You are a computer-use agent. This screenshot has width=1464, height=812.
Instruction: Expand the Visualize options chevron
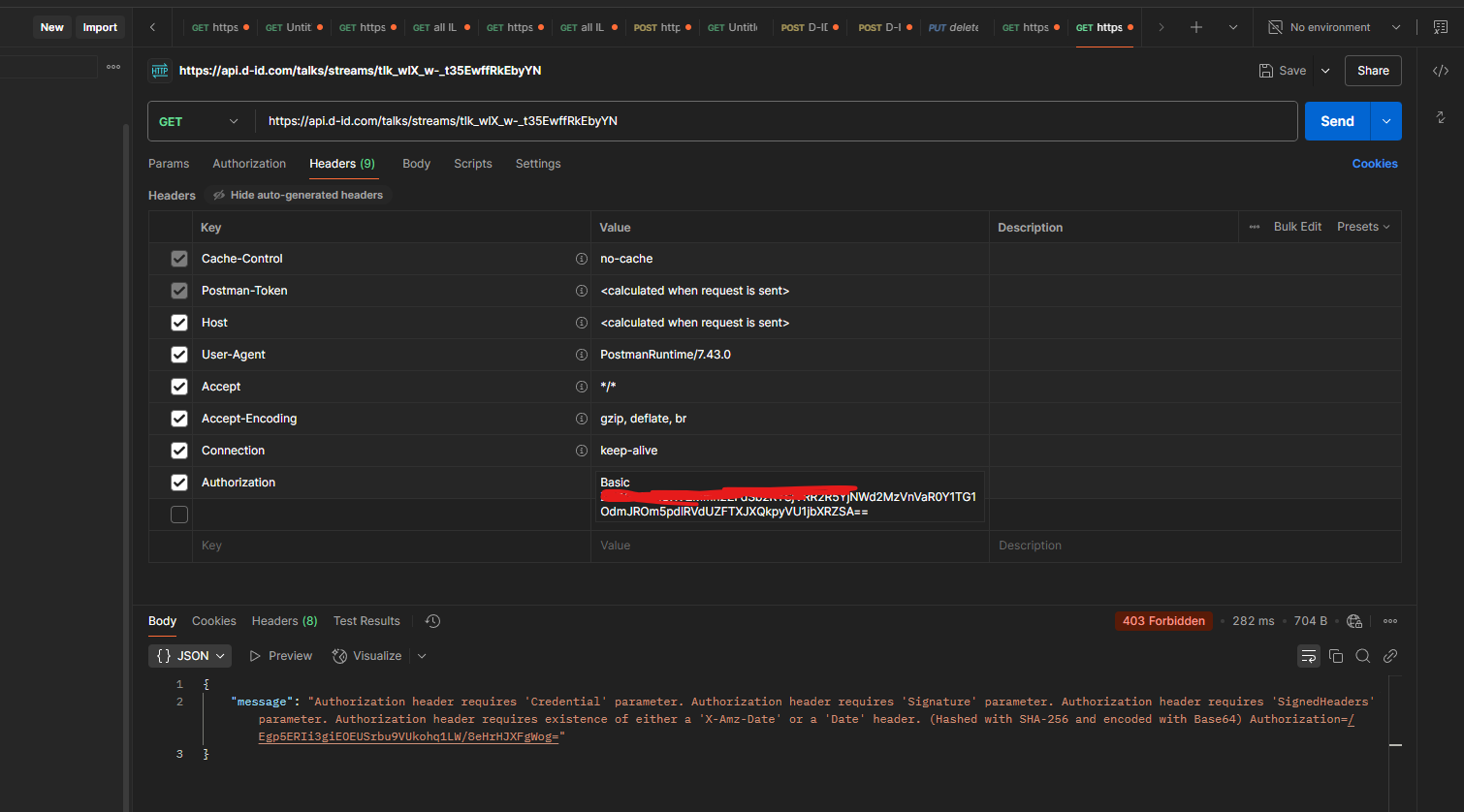pos(422,656)
